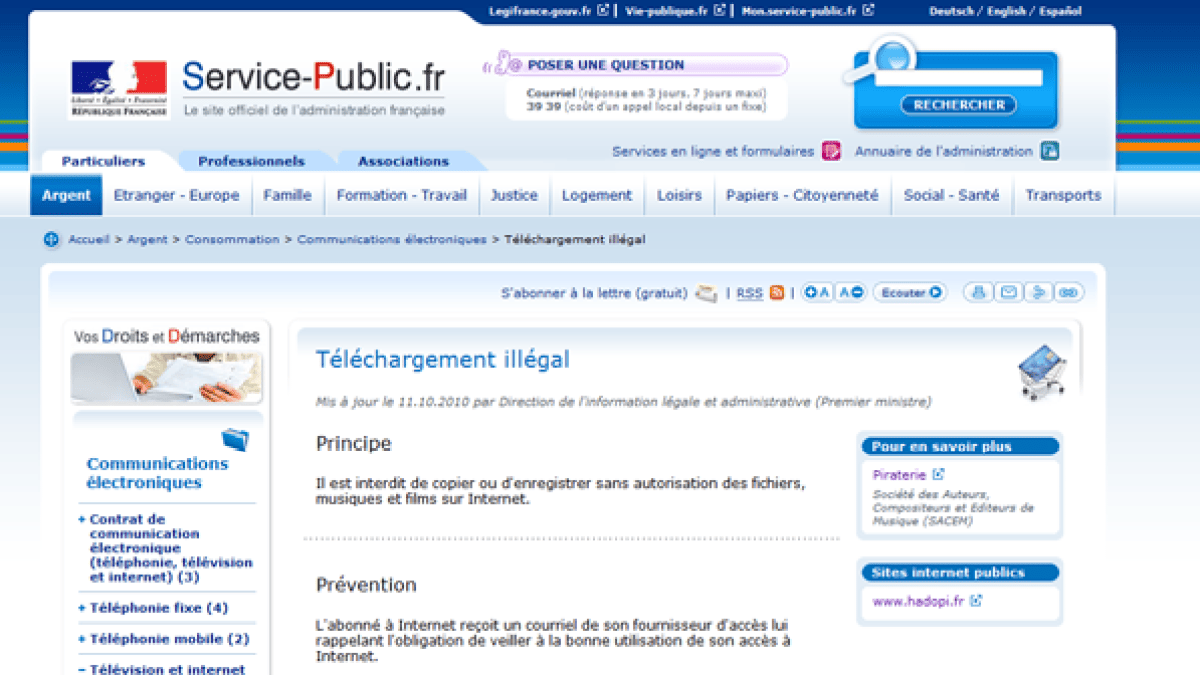Click the permalink chain icon
Viewport: 1200px width, 675px height.
coord(1069,293)
